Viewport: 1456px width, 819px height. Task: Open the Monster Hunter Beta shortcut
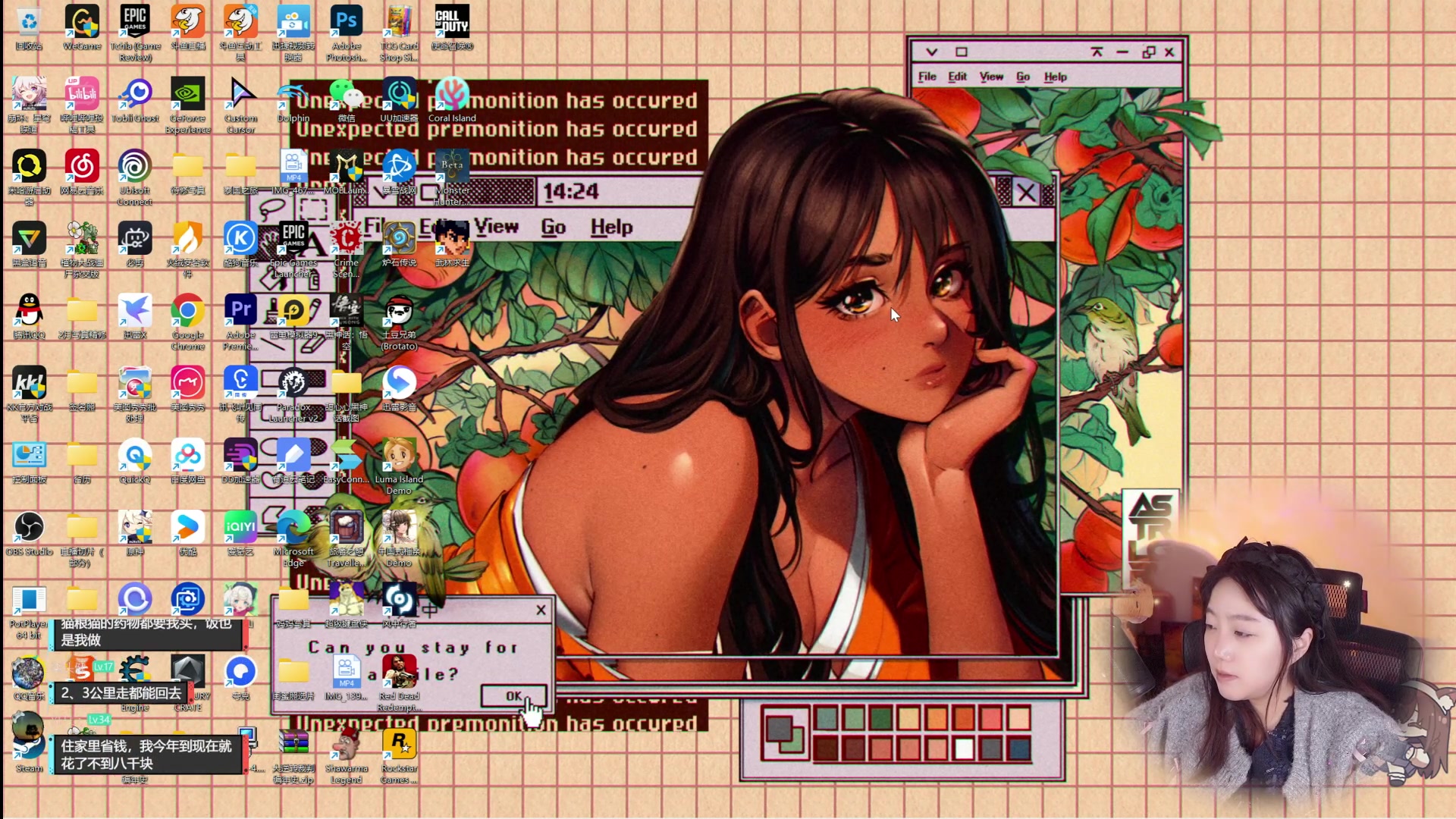click(x=452, y=177)
